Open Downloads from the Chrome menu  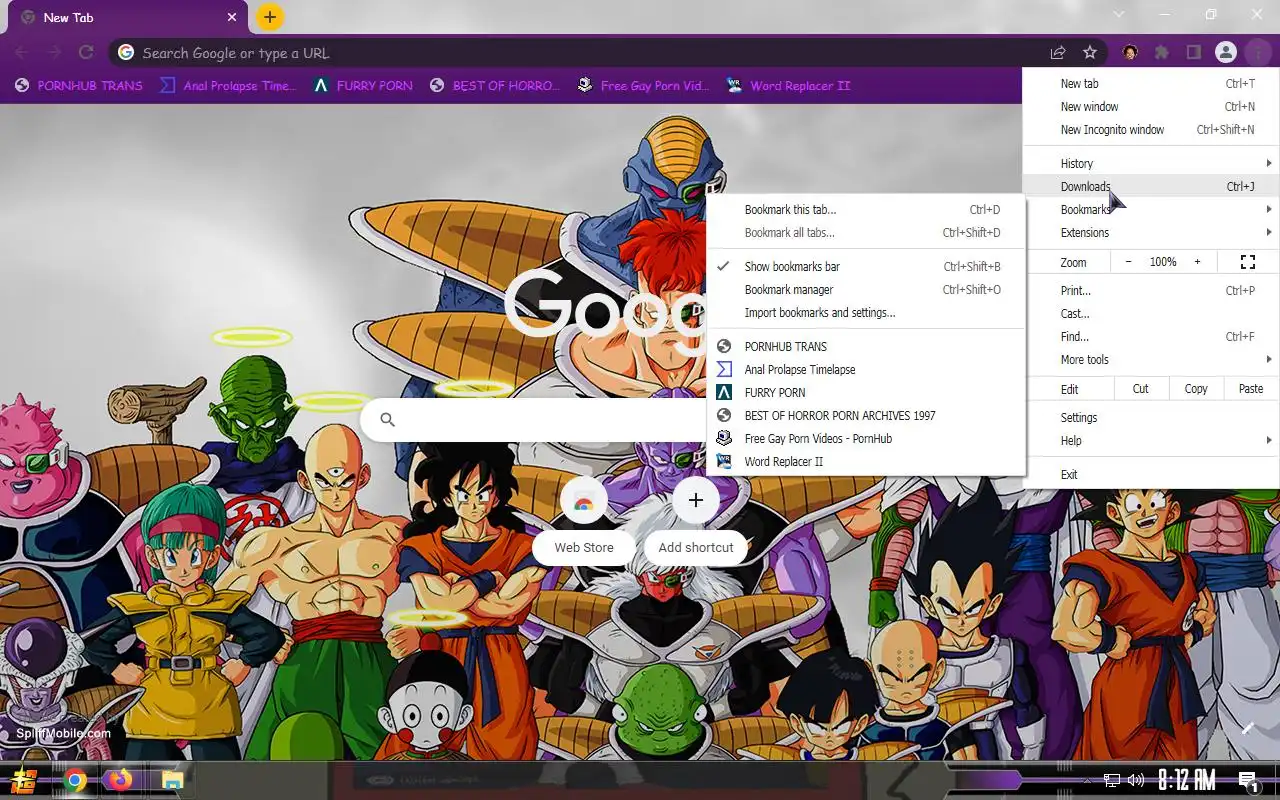tap(1151, 187)
